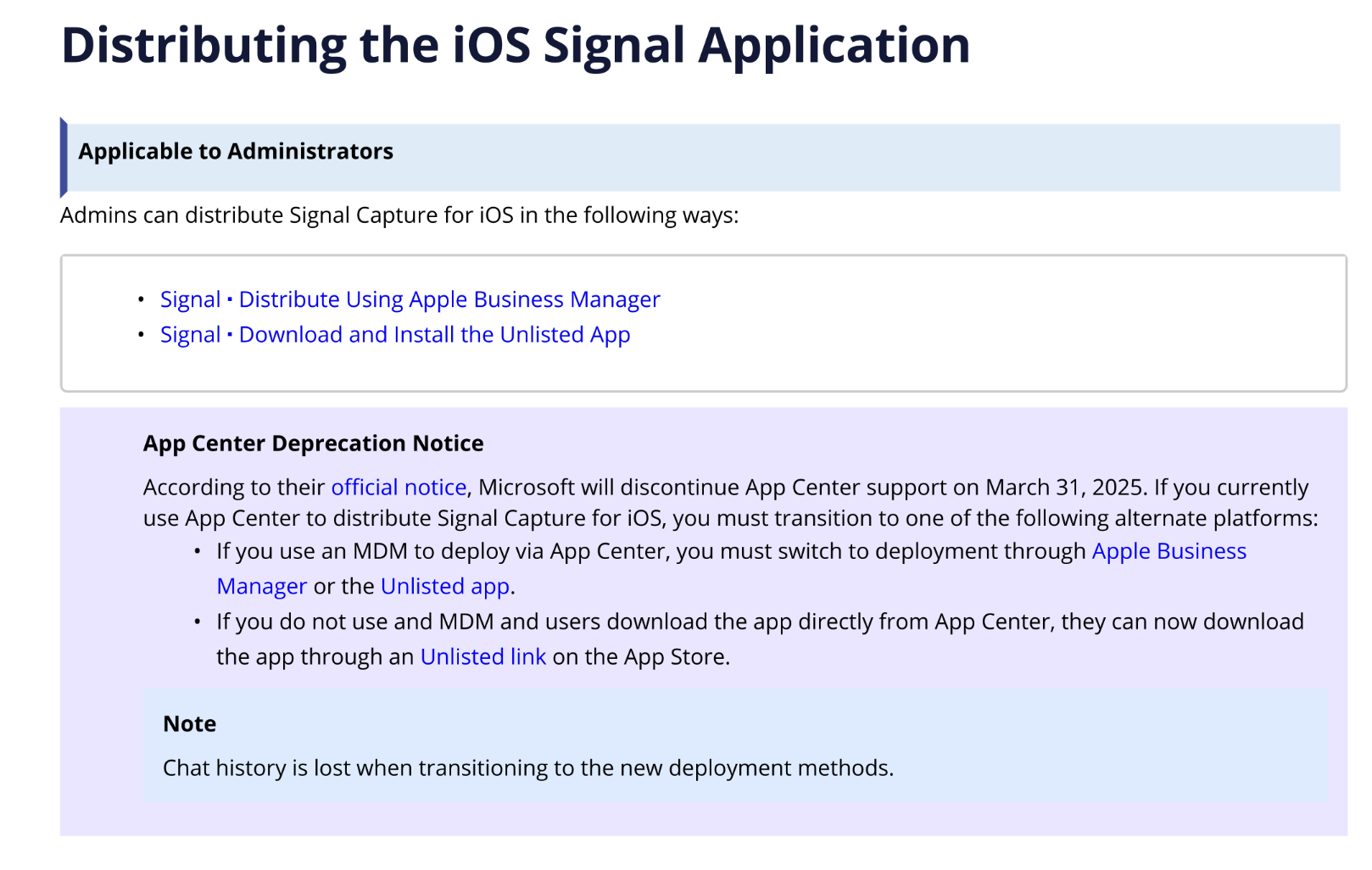Click the Distributing the iOS Signal Application heading
This screenshot has width=1372, height=870.
[x=516, y=45]
